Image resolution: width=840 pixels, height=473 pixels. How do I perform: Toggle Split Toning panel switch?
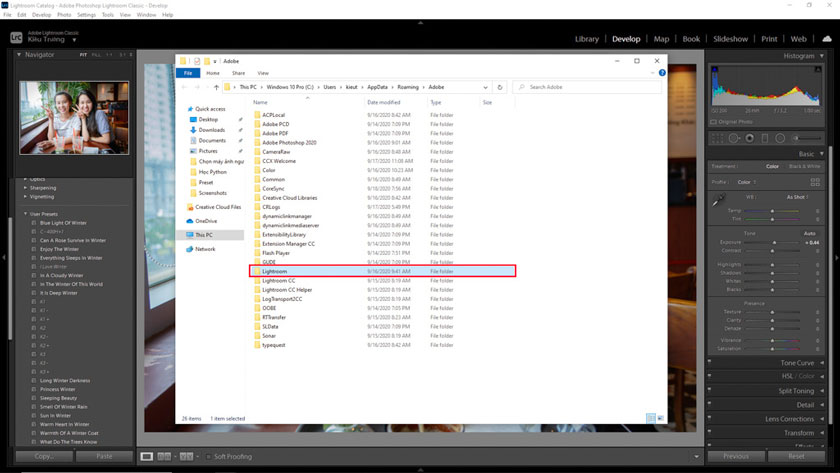point(710,391)
